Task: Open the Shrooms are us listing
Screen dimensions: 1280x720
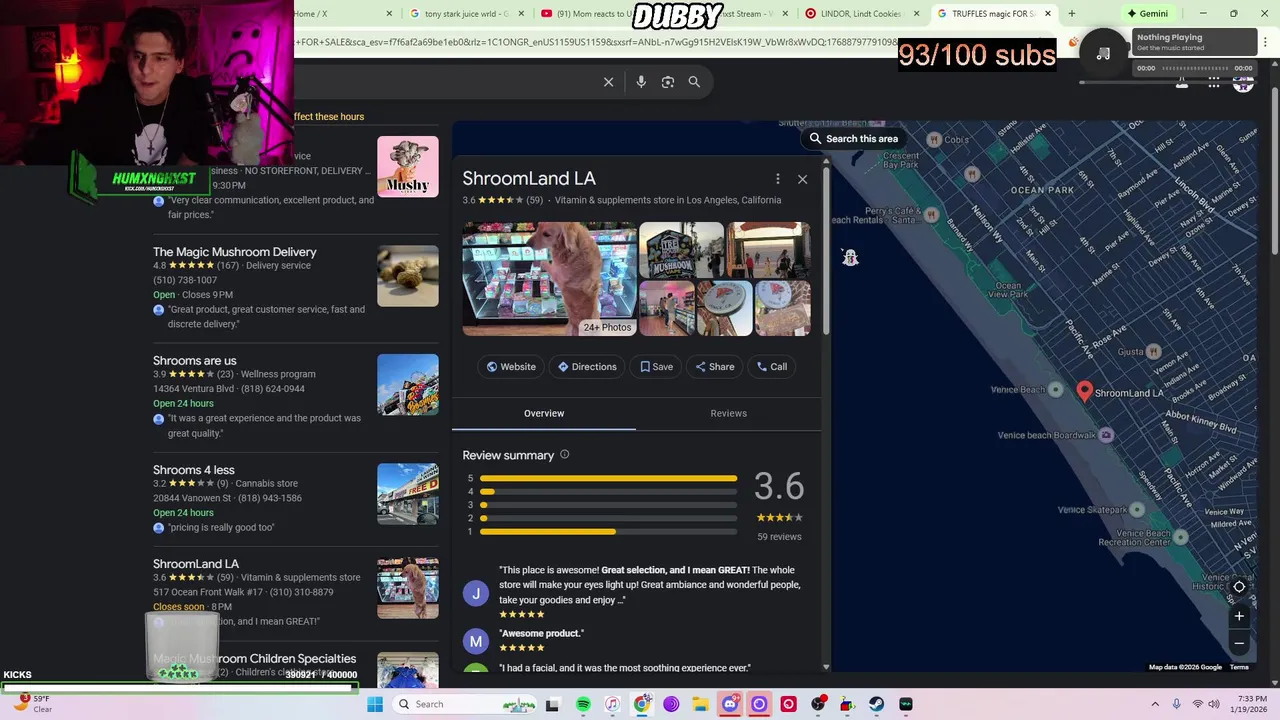Action: [x=195, y=361]
